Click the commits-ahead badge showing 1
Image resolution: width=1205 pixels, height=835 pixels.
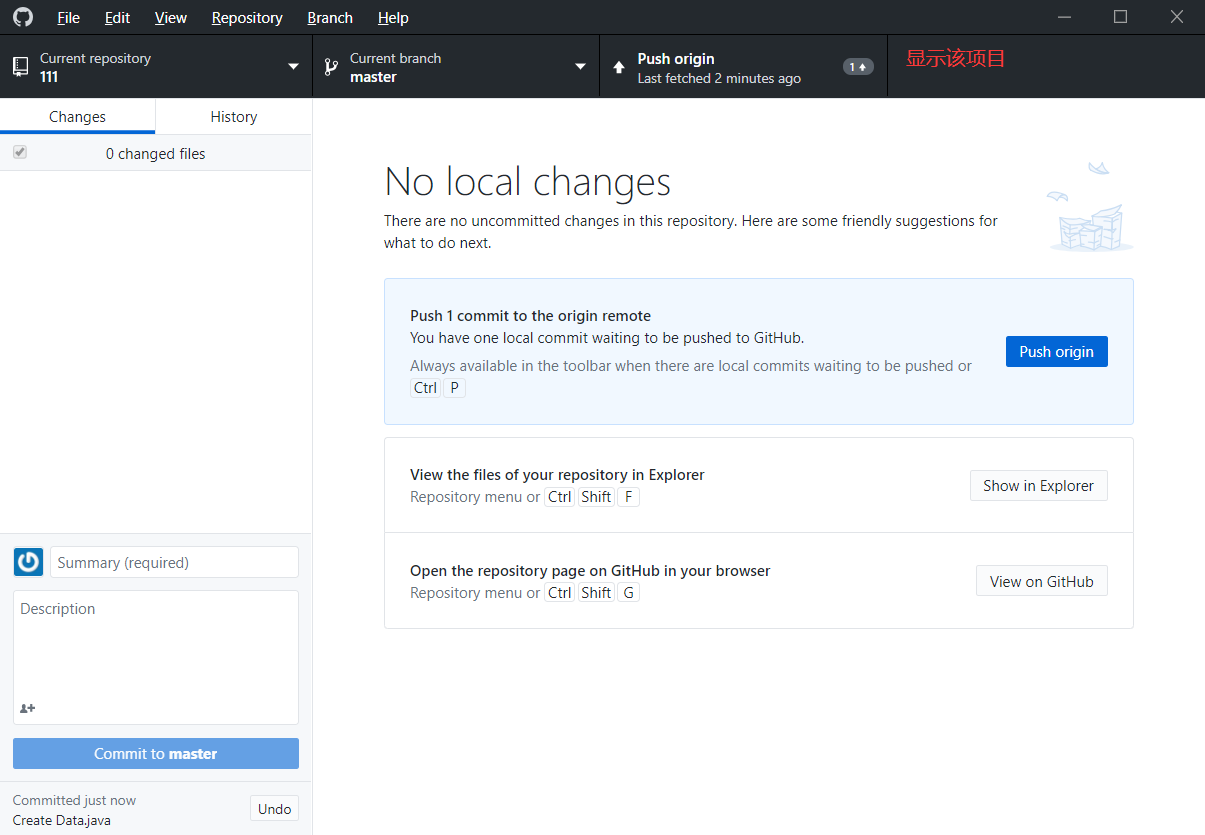click(858, 66)
